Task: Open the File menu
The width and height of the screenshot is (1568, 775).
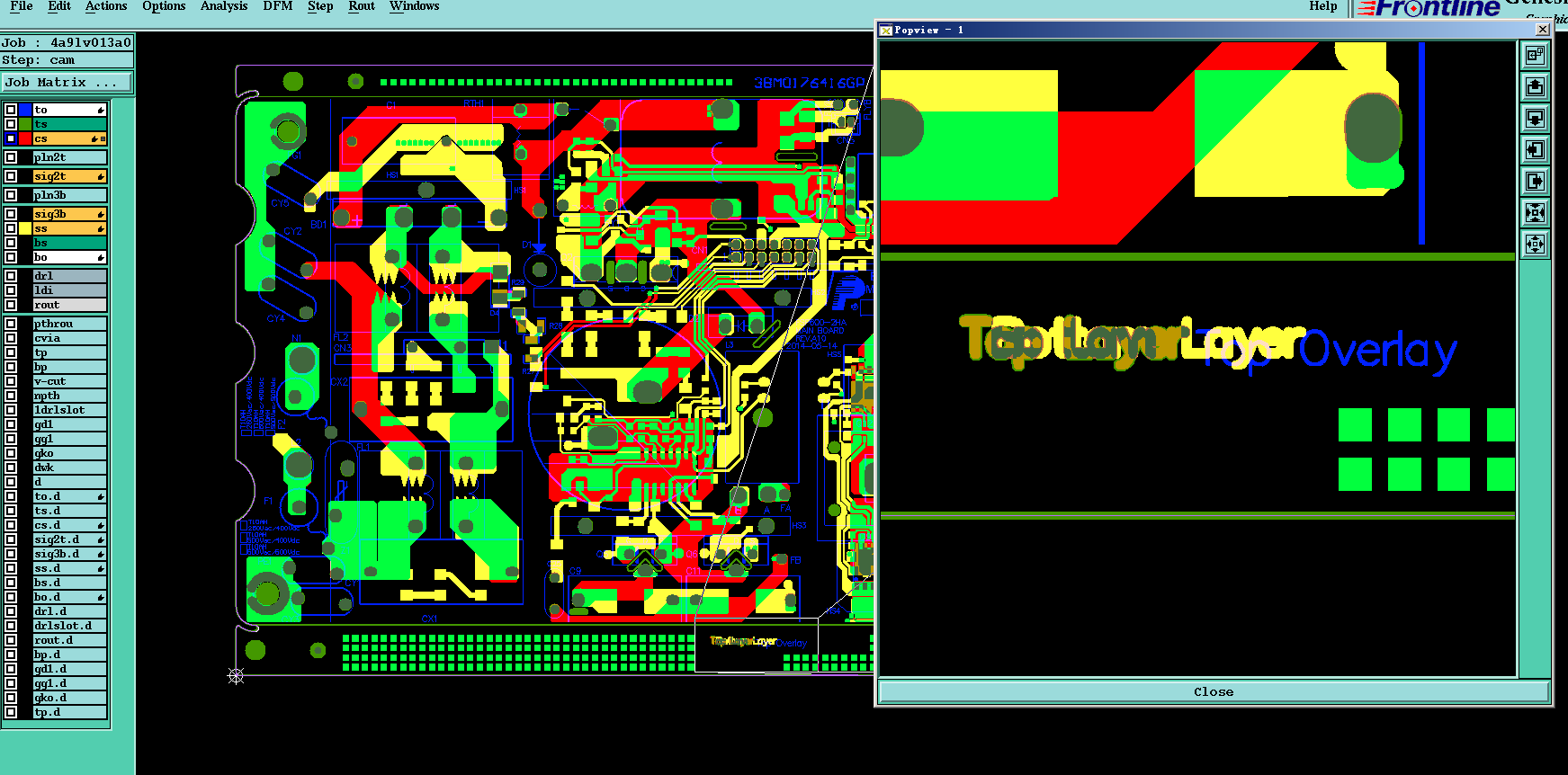Action: (x=22, y=6)
